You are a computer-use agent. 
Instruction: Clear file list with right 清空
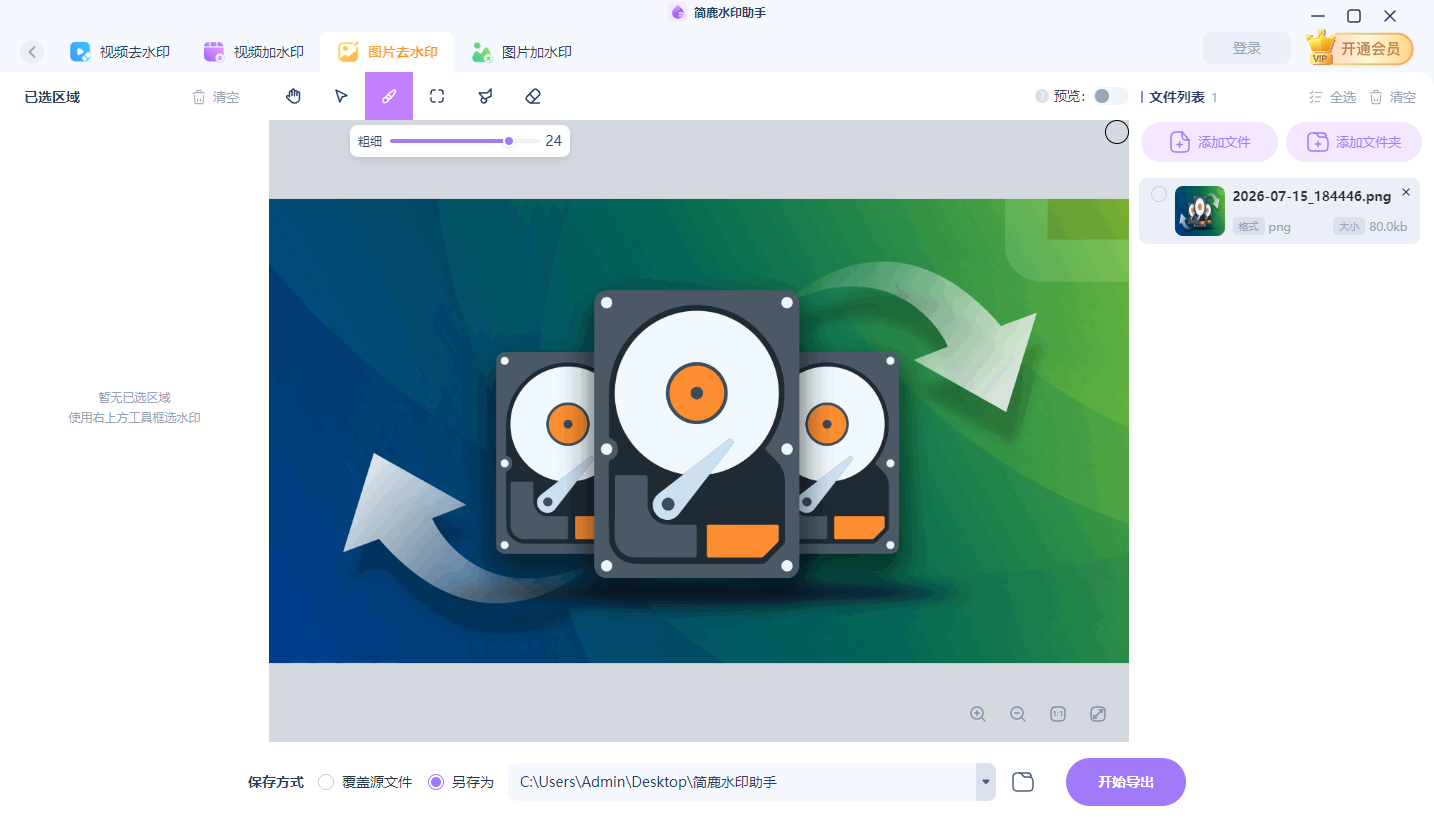pyautogui.click(x=1393, y=97)
